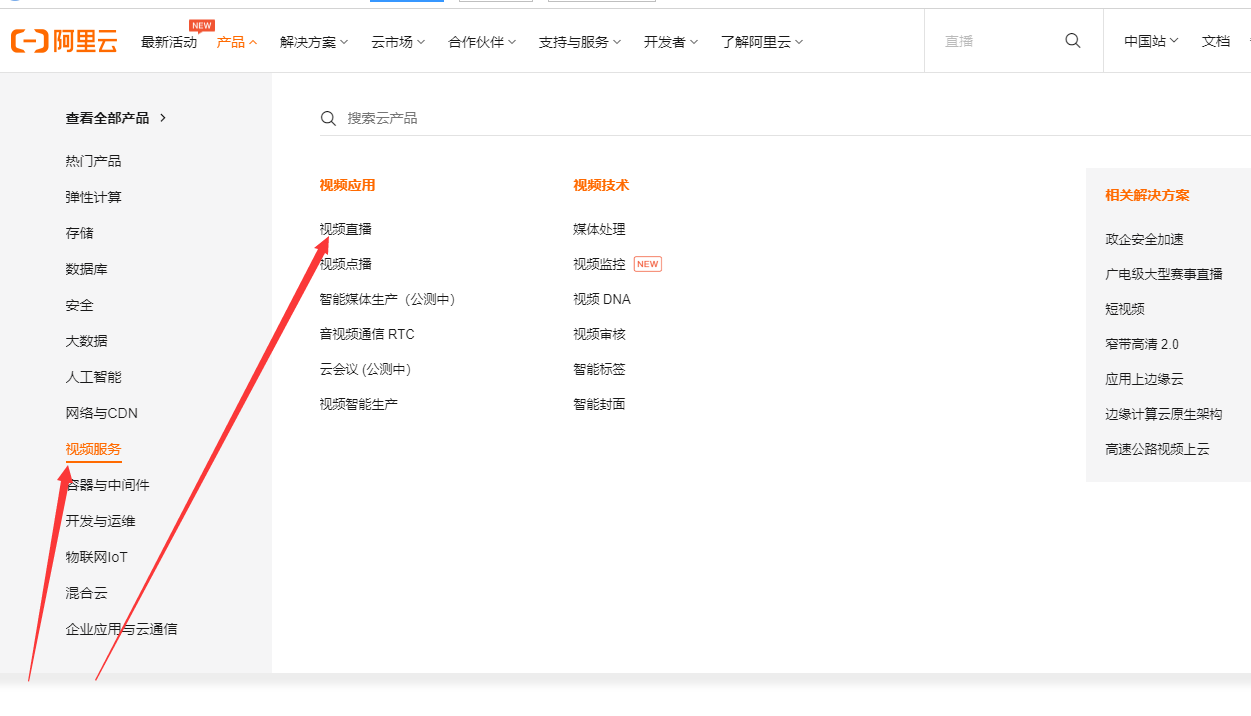This screenshot has width=1251, height=716.
Task: Open 查看全部产品 link
Action: click(108, 118)
